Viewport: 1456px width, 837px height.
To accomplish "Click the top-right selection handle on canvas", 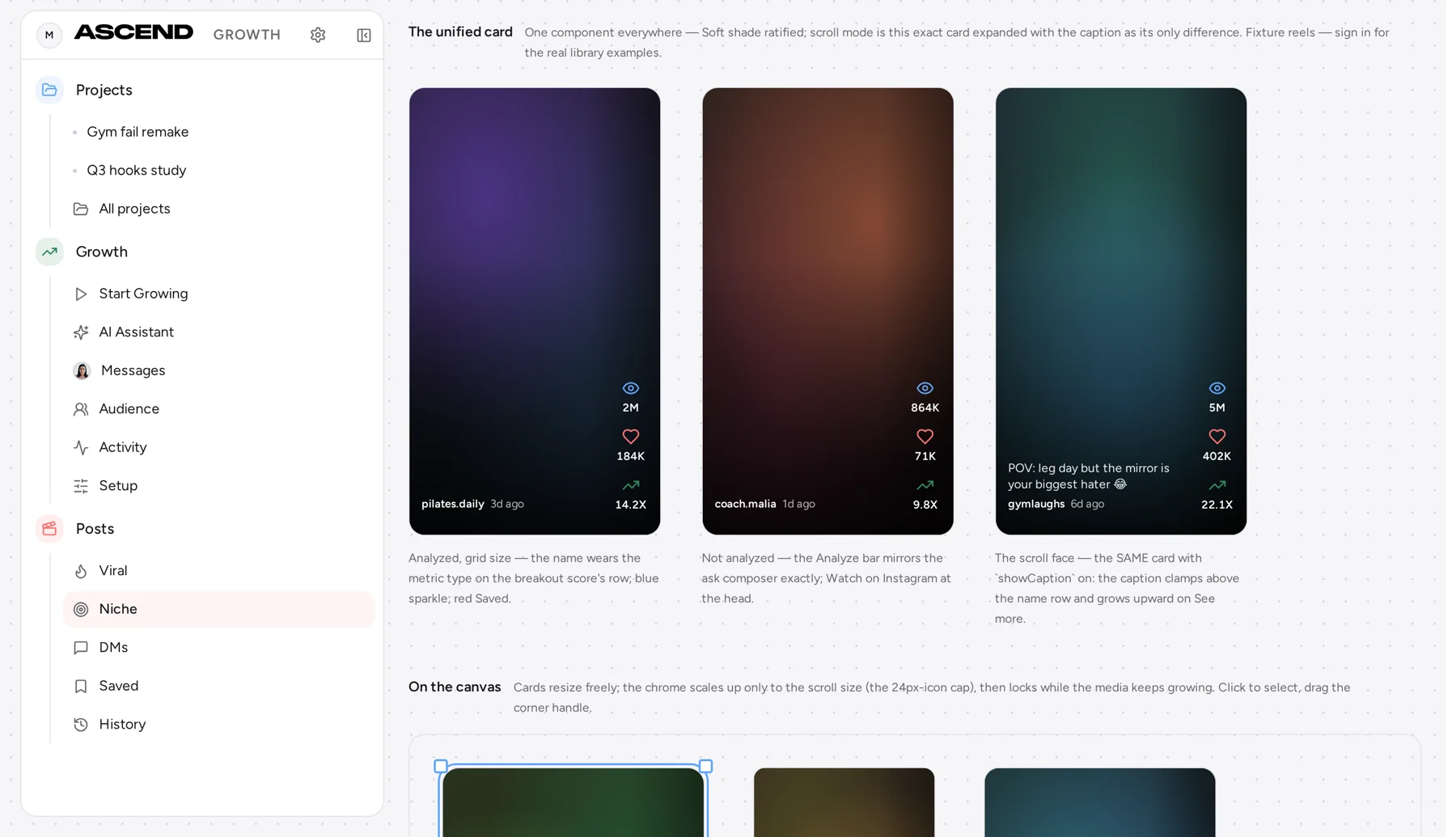I will [706, 766].
